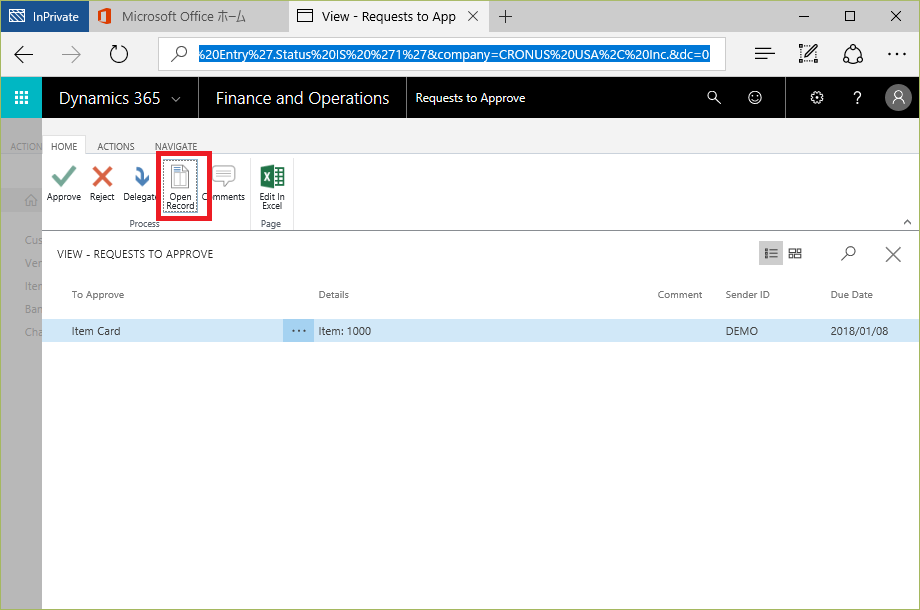Select the NAVIGATE ribbon tab
920x610 pixels.
[x=176, y=146]
